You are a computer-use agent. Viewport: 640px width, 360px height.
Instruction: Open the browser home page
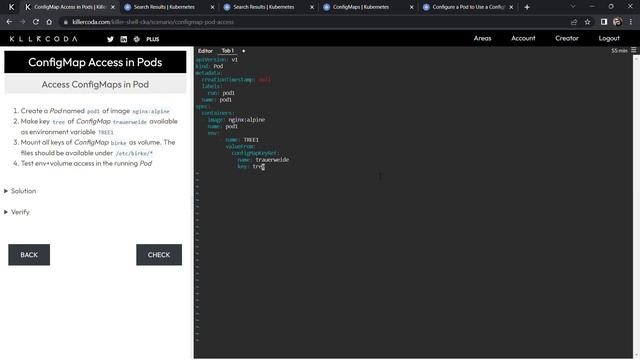tap(49, 22)
